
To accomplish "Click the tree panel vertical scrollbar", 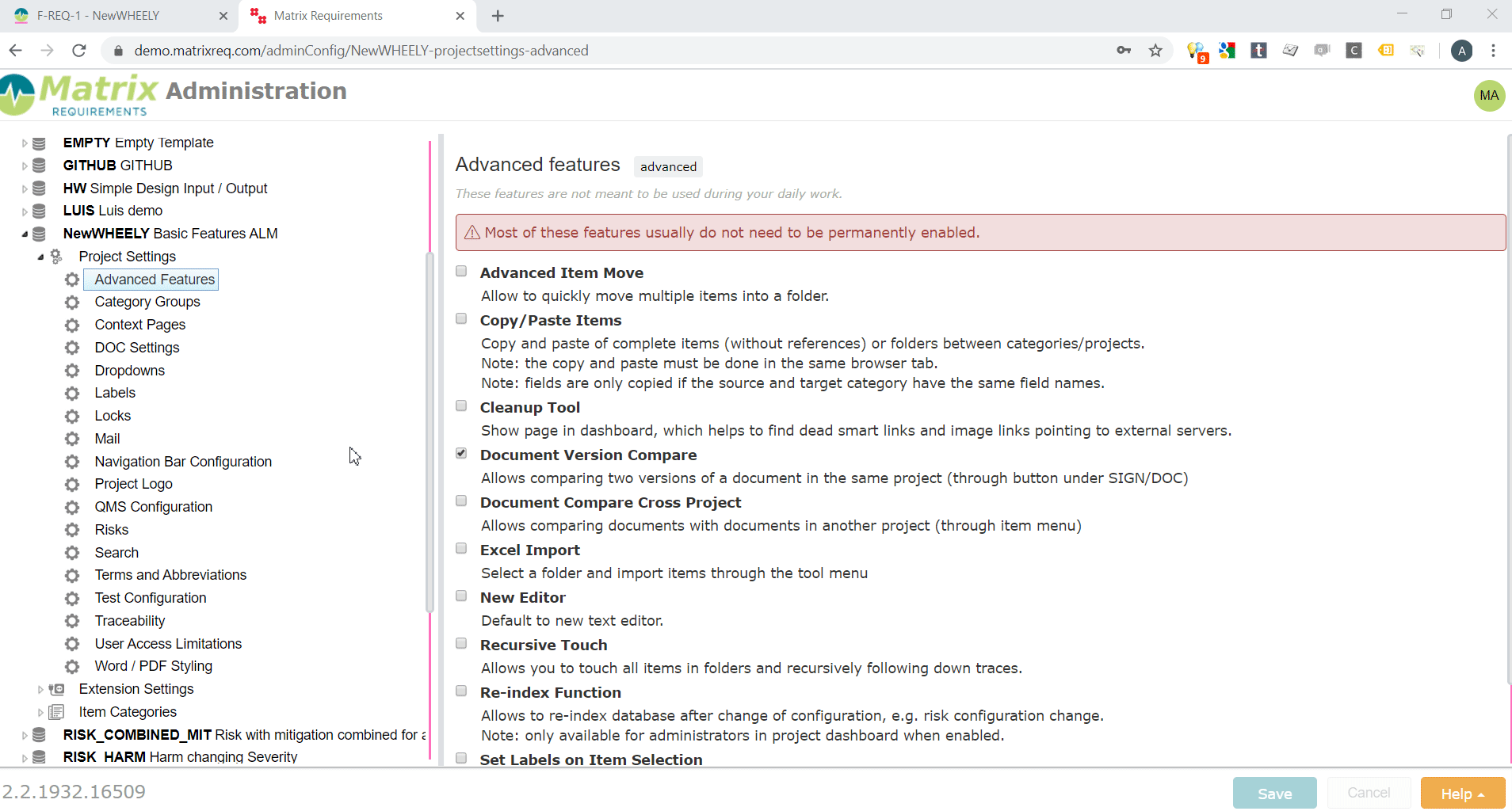I will pyautogui.click(x=430, y=432).
